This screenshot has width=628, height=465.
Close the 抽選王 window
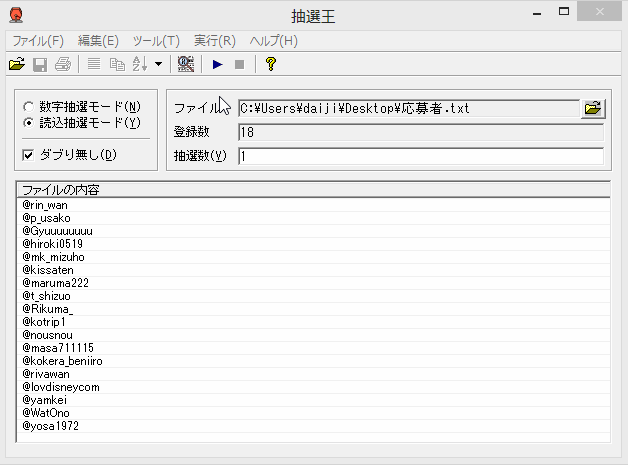600,12
